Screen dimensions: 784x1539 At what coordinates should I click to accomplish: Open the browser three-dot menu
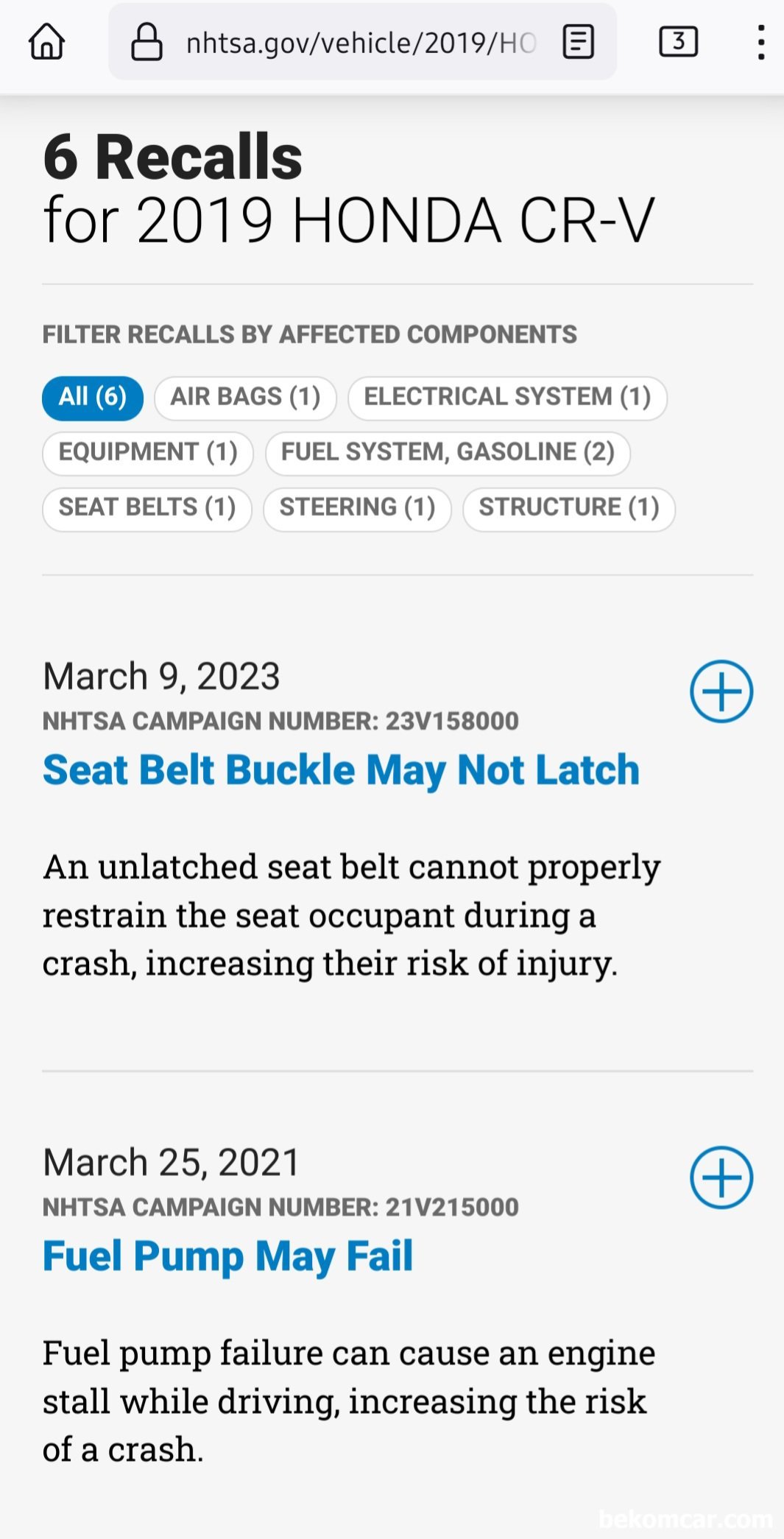click(761, 42)
